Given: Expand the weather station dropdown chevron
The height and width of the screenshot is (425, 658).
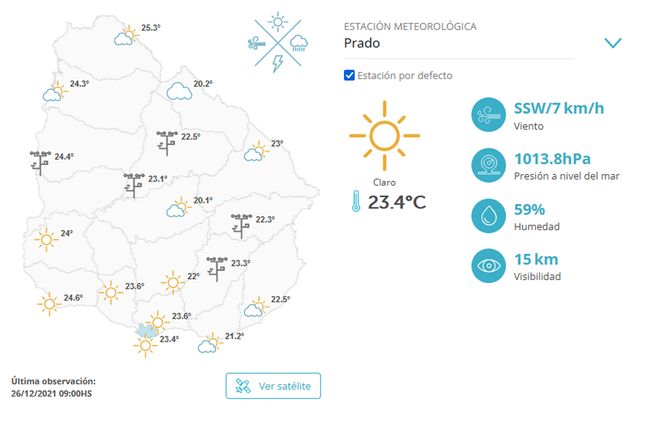Looking at the screenshot, I should click(x=613, y=43).
